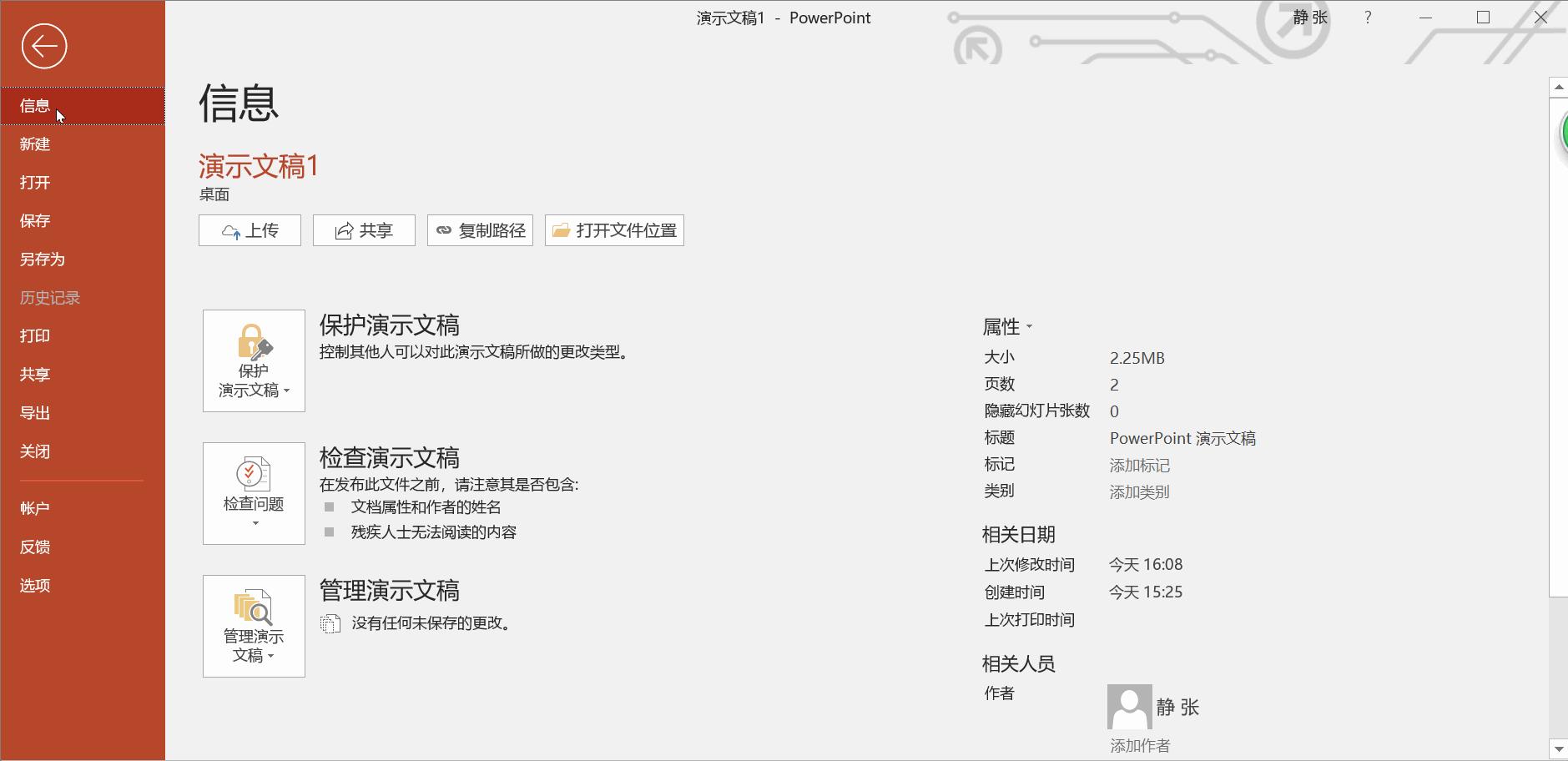This screenshot has height=761, width=1568.
Task: Open the file location via 打开文件位置
Action: (x=613, y=230)
